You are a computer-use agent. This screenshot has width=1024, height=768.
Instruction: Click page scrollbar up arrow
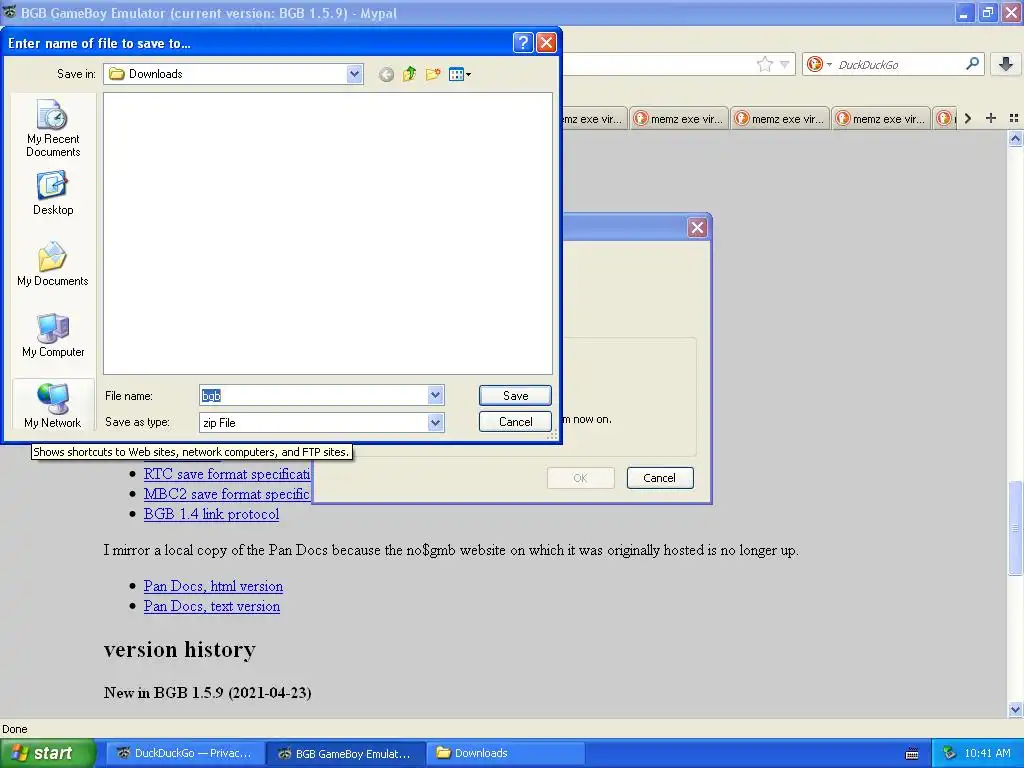(x=1015, y=138)
